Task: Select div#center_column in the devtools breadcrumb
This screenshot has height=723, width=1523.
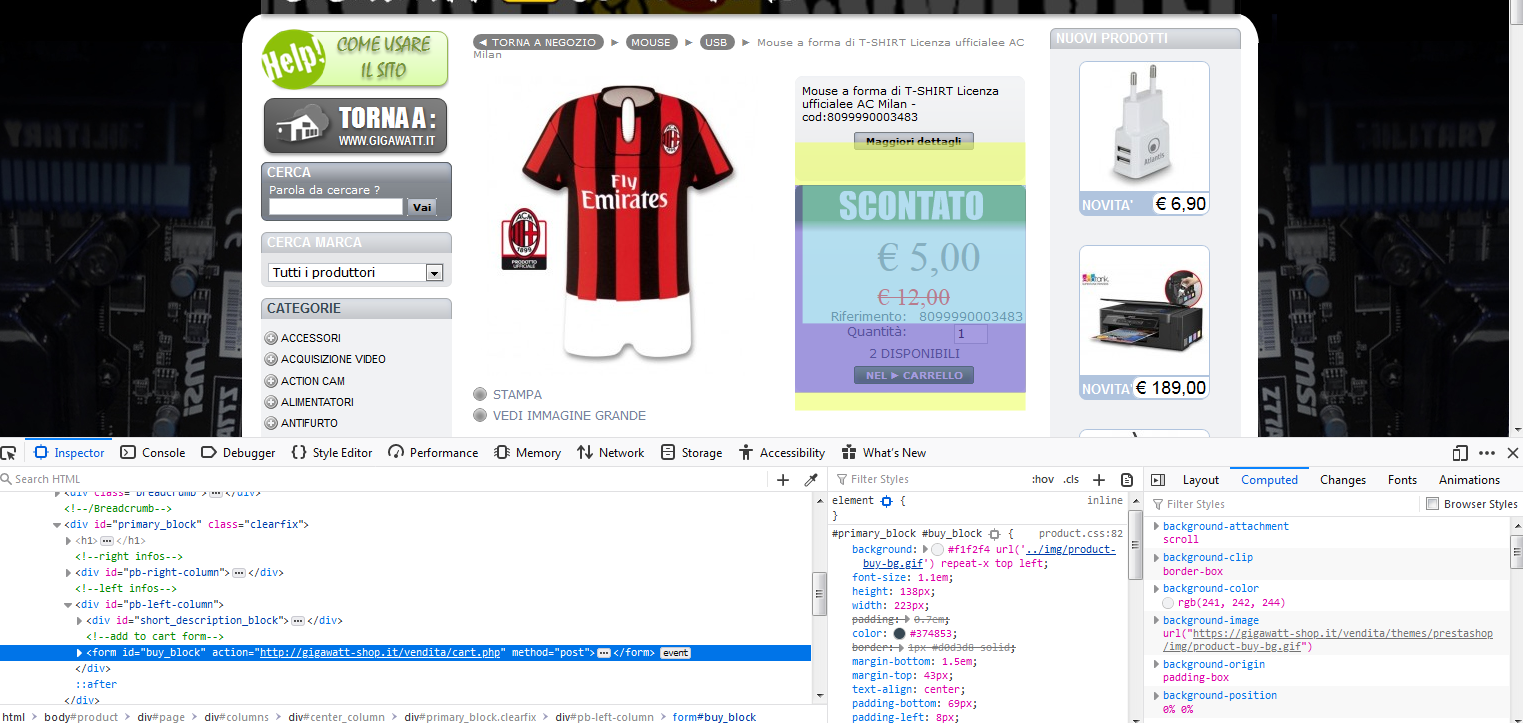Action: (337, 717)
